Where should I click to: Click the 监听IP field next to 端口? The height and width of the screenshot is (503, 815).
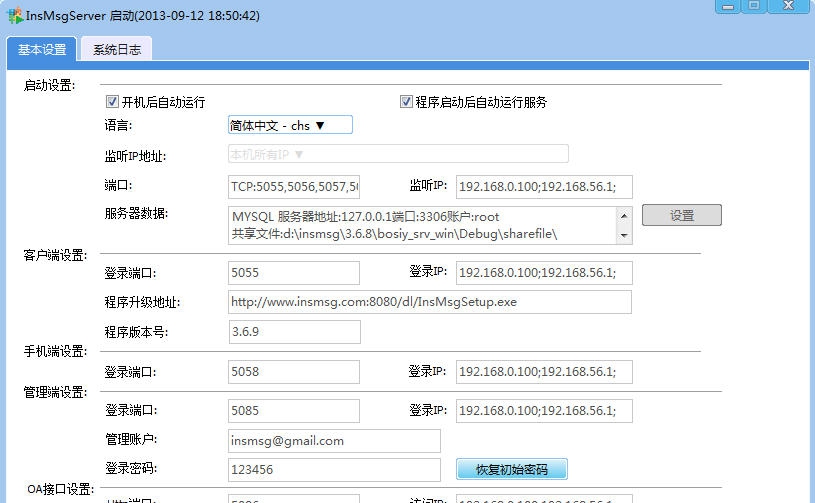[544, 187]
